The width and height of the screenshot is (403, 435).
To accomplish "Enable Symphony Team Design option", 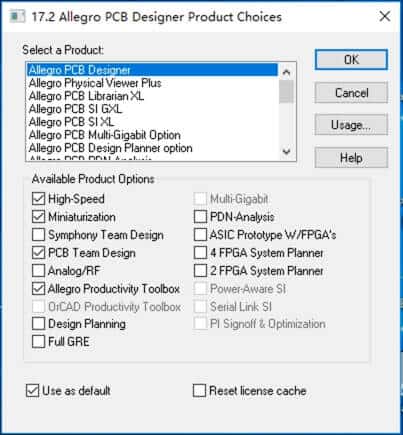I will pos(38,235).
